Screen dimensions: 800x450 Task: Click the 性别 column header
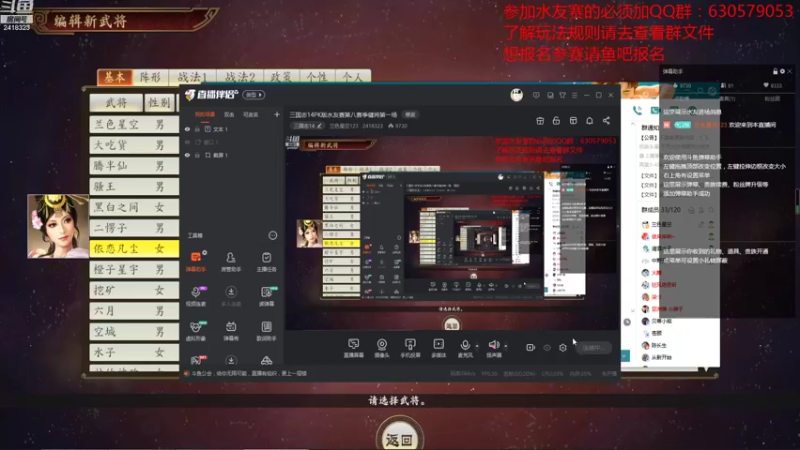[x=159, y=103]
